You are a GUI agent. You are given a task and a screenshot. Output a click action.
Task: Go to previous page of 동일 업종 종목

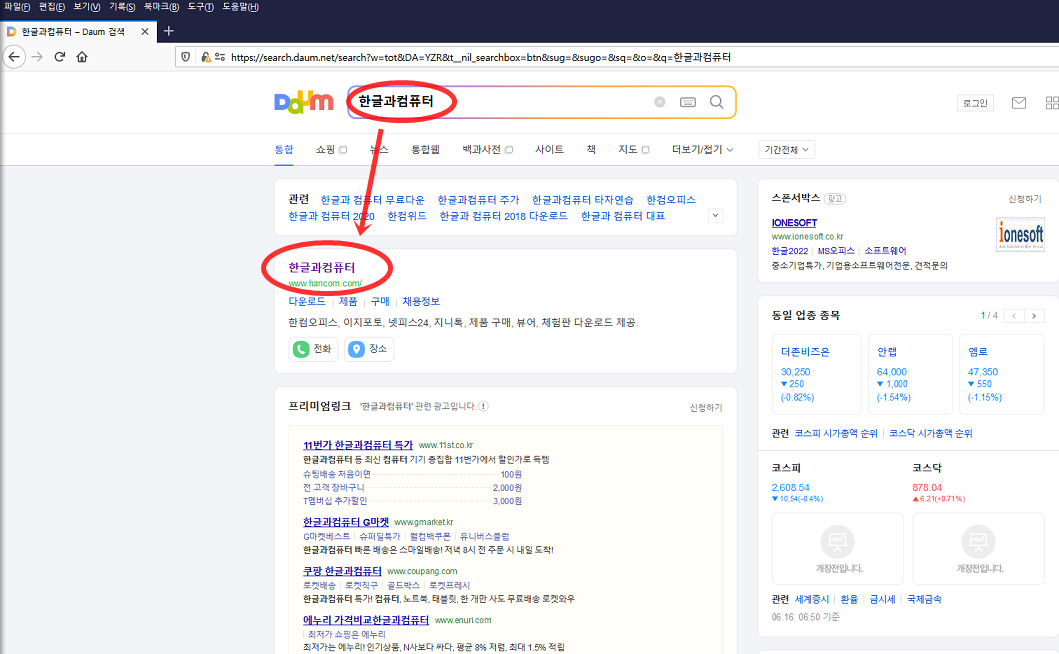(x=1013, y=316)
